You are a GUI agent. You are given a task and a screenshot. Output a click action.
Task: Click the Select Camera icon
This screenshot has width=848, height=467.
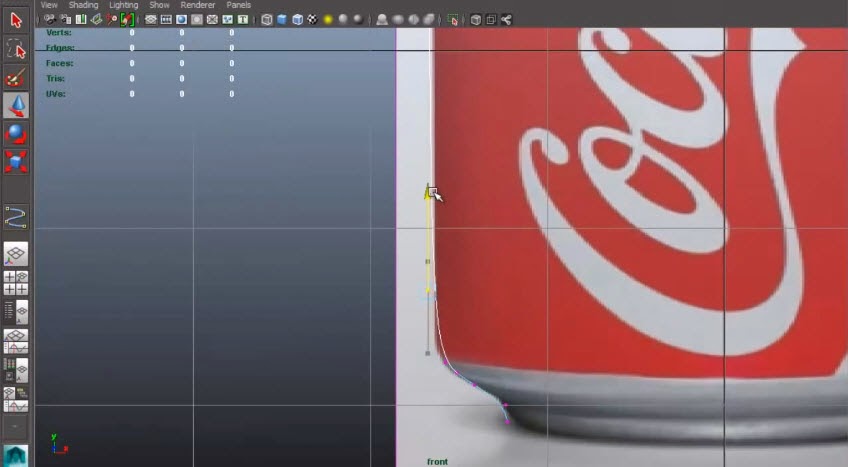50,20
